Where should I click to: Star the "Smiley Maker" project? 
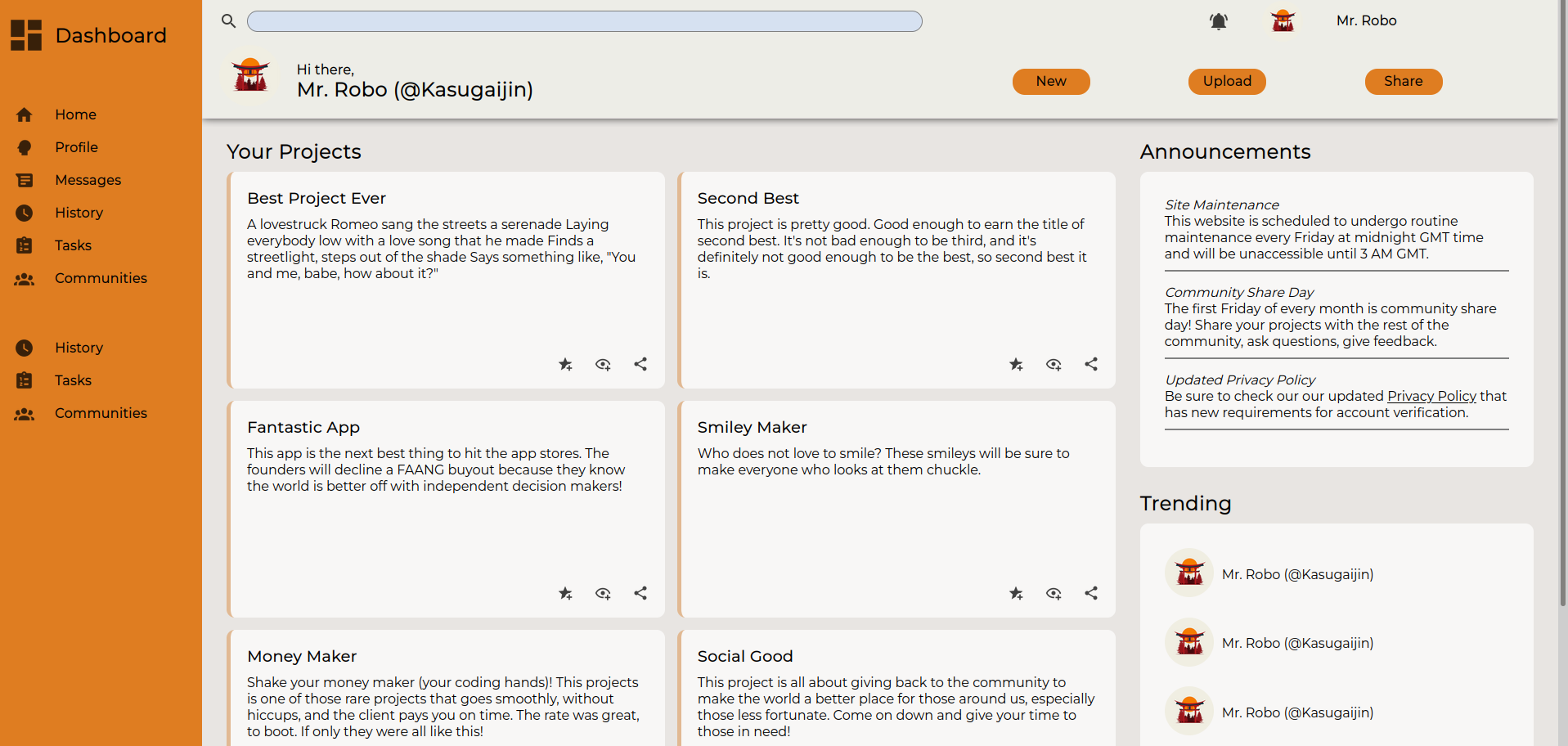coord(1017,593)
